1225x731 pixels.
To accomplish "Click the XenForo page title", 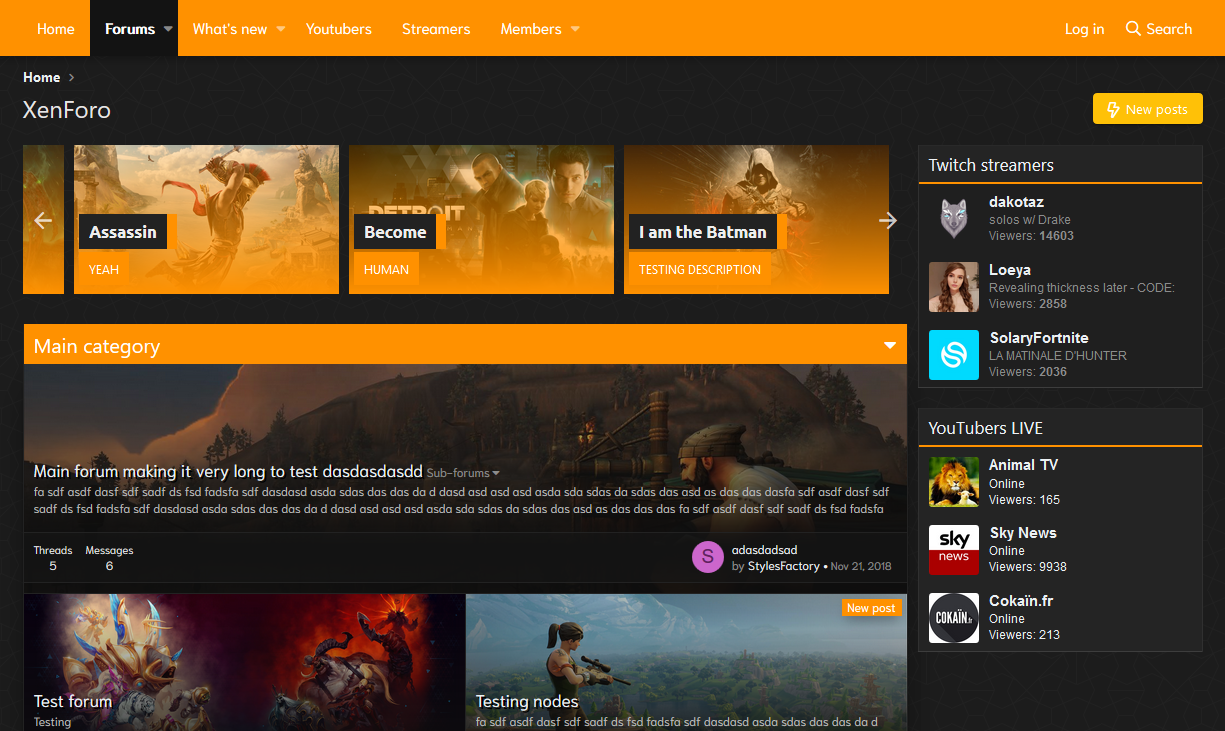I will [x=67, y=110].
